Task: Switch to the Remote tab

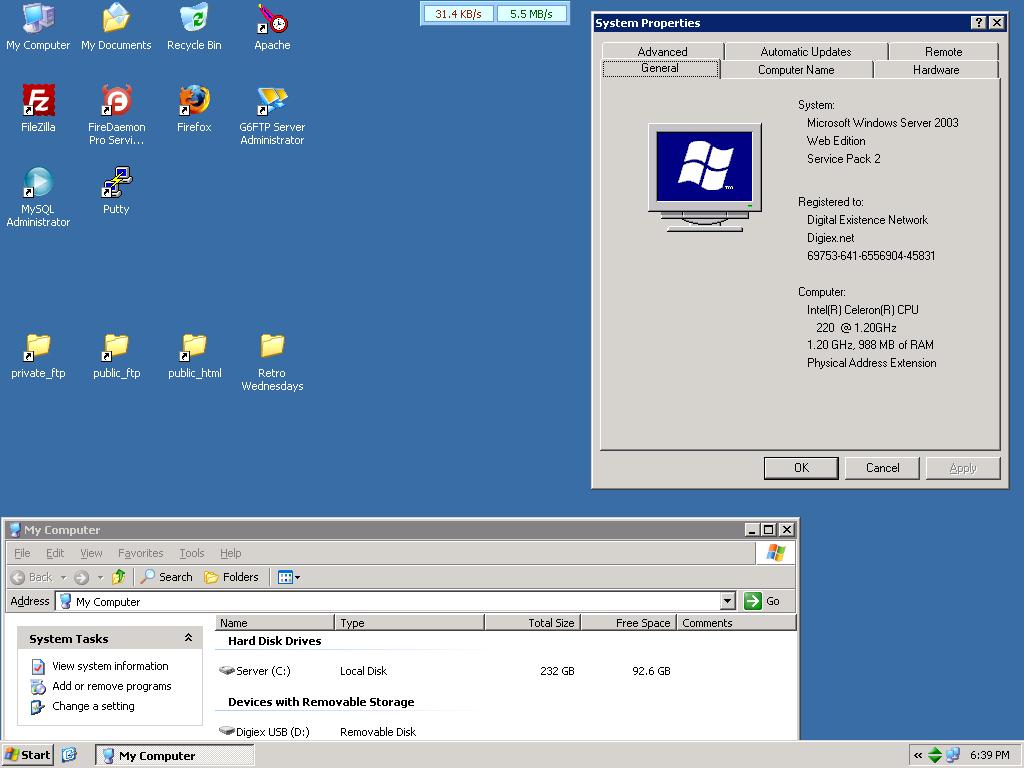Action: tap(943, 51)
